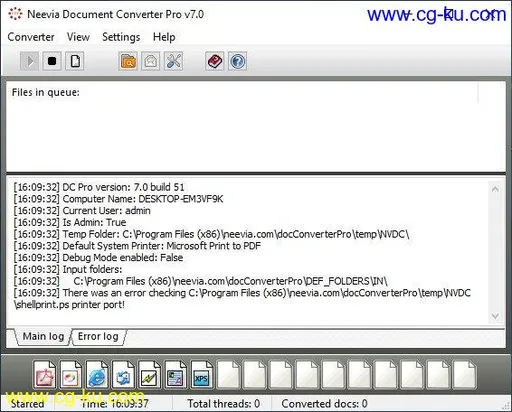The image size is (512, 412).
Task: Open the Help menu
Action: point(164,37)
